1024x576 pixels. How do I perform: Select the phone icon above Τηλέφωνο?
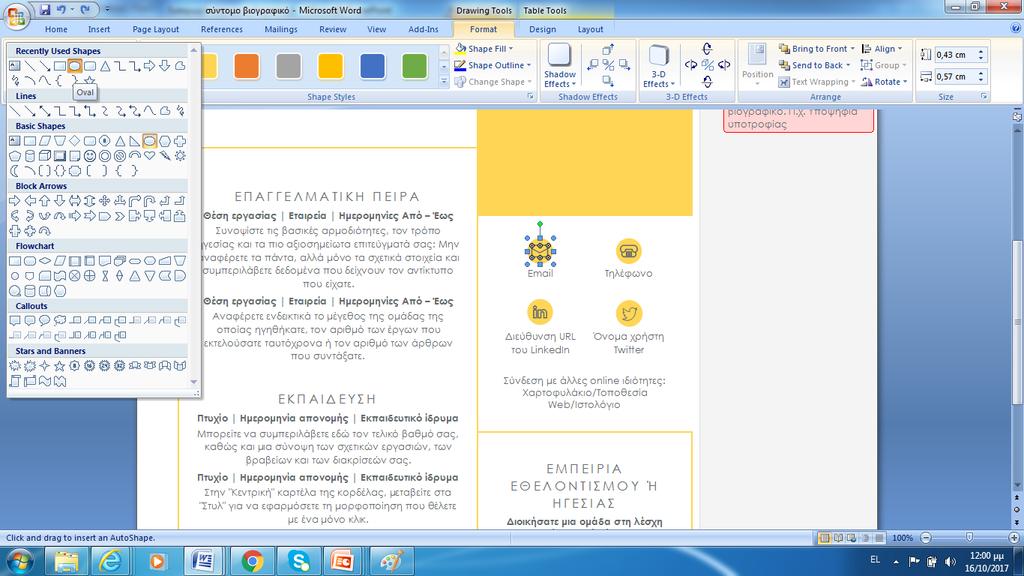pyautogui.click(x=628, y=251)
